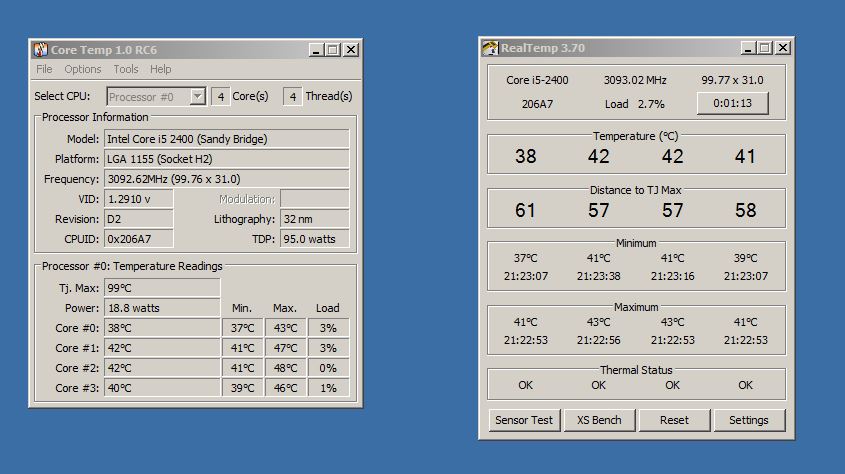Minimize the Core Temp window
Viewport: 845px width, 474px height.
point(316,50)
